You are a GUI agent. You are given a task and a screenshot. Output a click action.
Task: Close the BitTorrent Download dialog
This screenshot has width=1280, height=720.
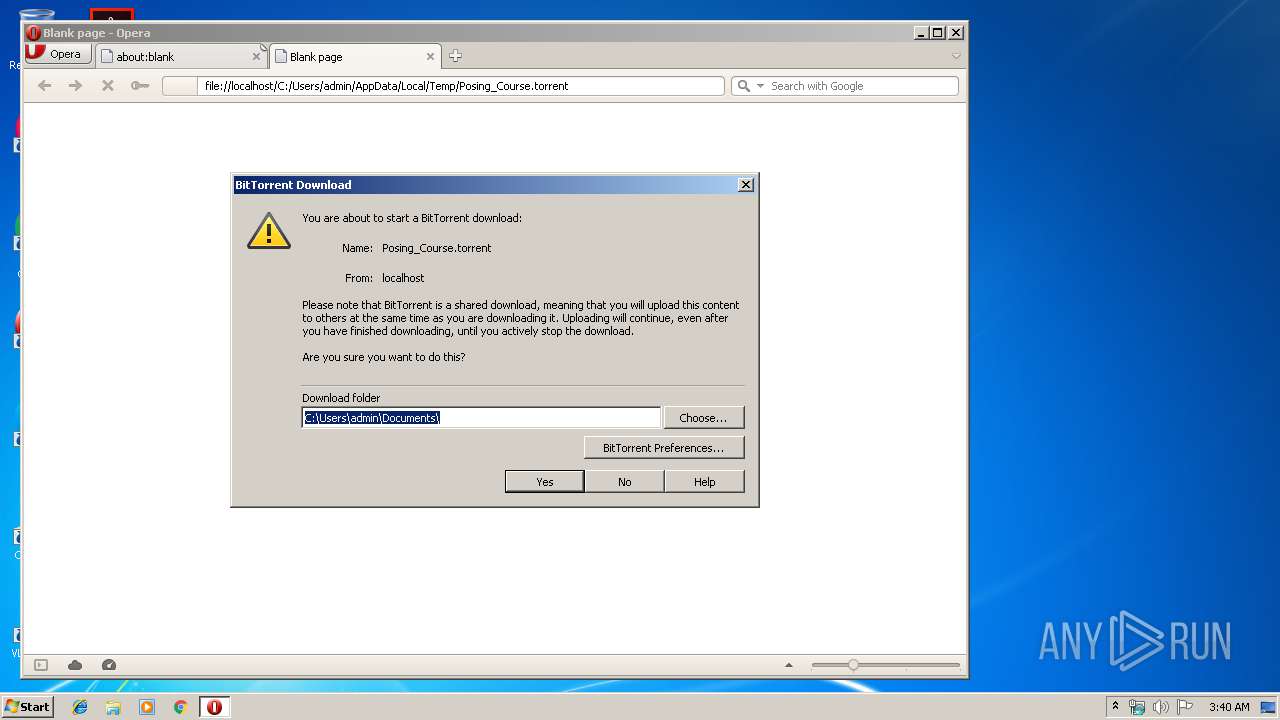click(745, 185)
